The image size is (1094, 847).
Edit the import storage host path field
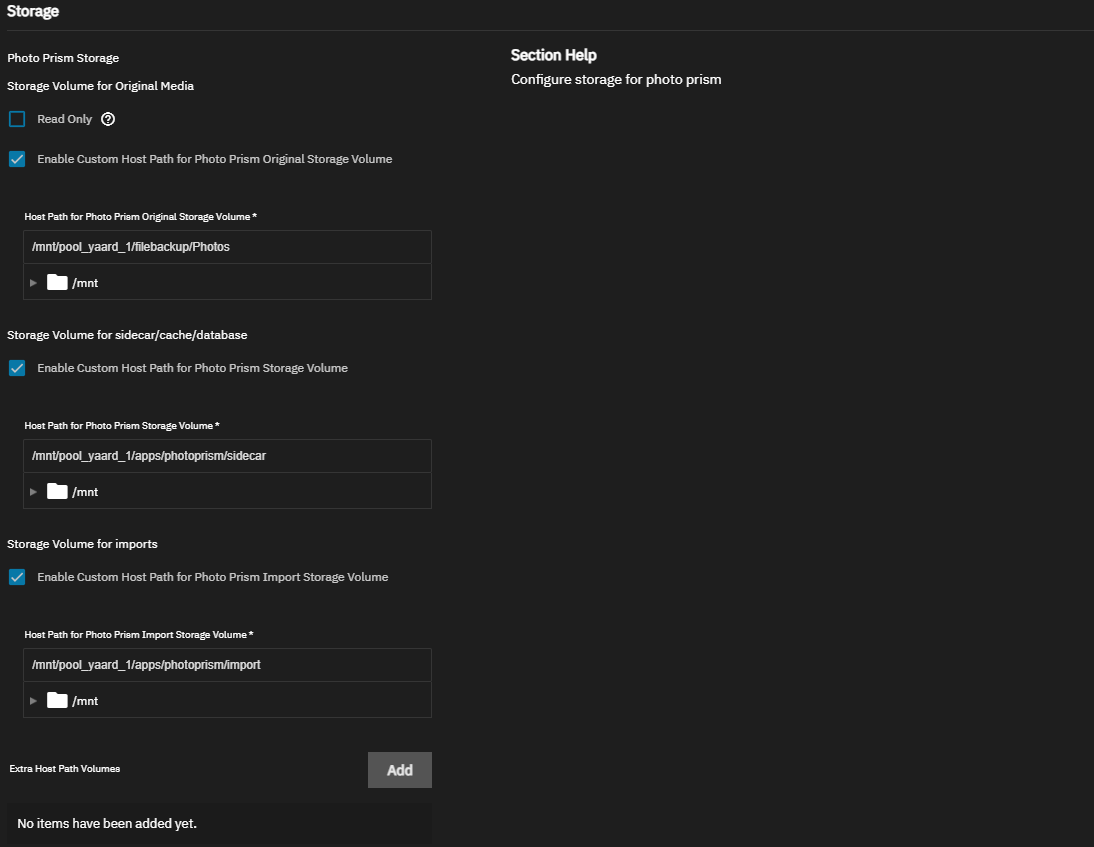[x=227, y=665]
